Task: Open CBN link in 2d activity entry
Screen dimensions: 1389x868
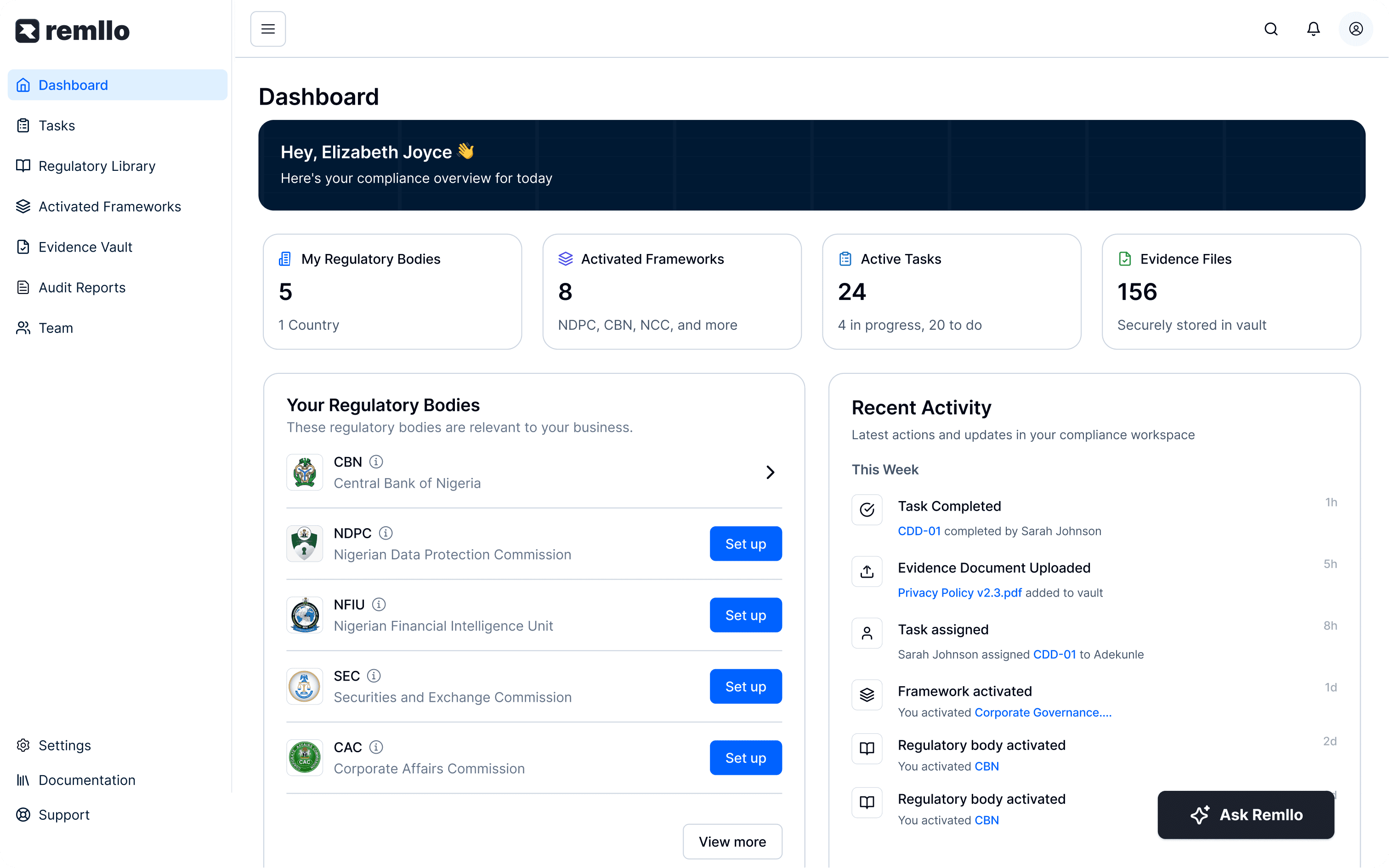Action: coord(986,767)
